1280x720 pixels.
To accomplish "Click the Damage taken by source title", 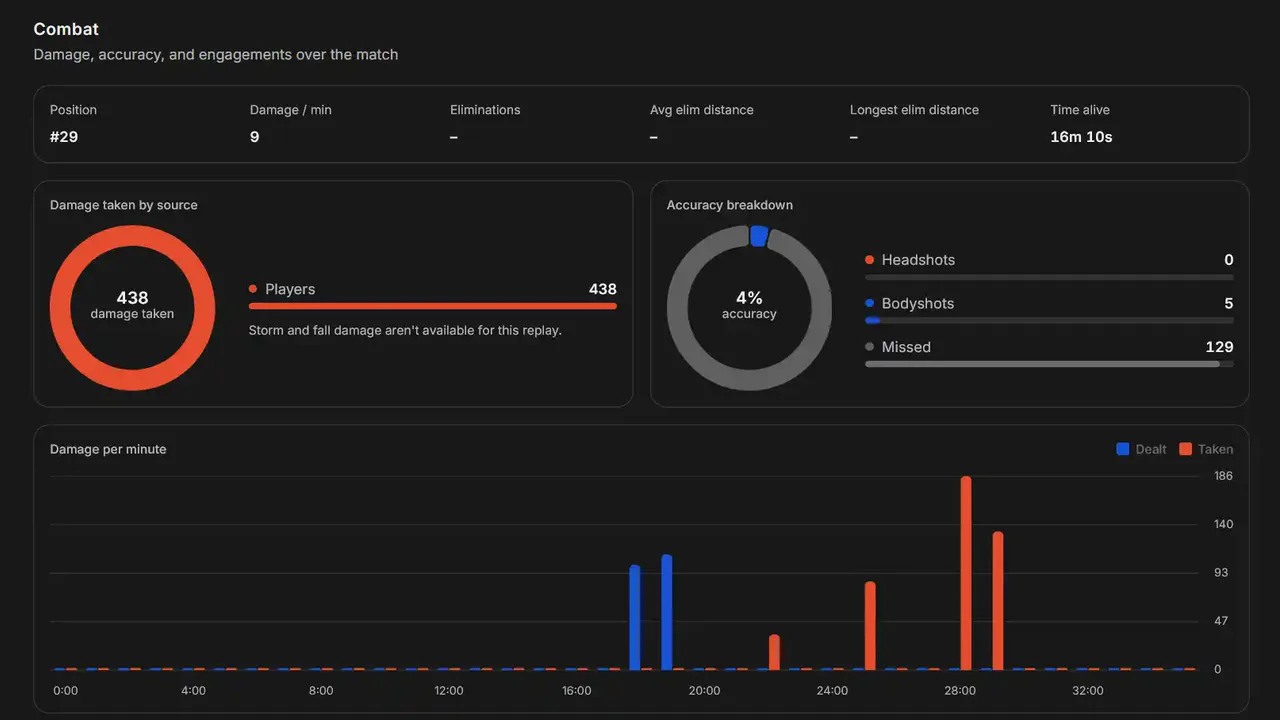I will [x=124, y=205].
